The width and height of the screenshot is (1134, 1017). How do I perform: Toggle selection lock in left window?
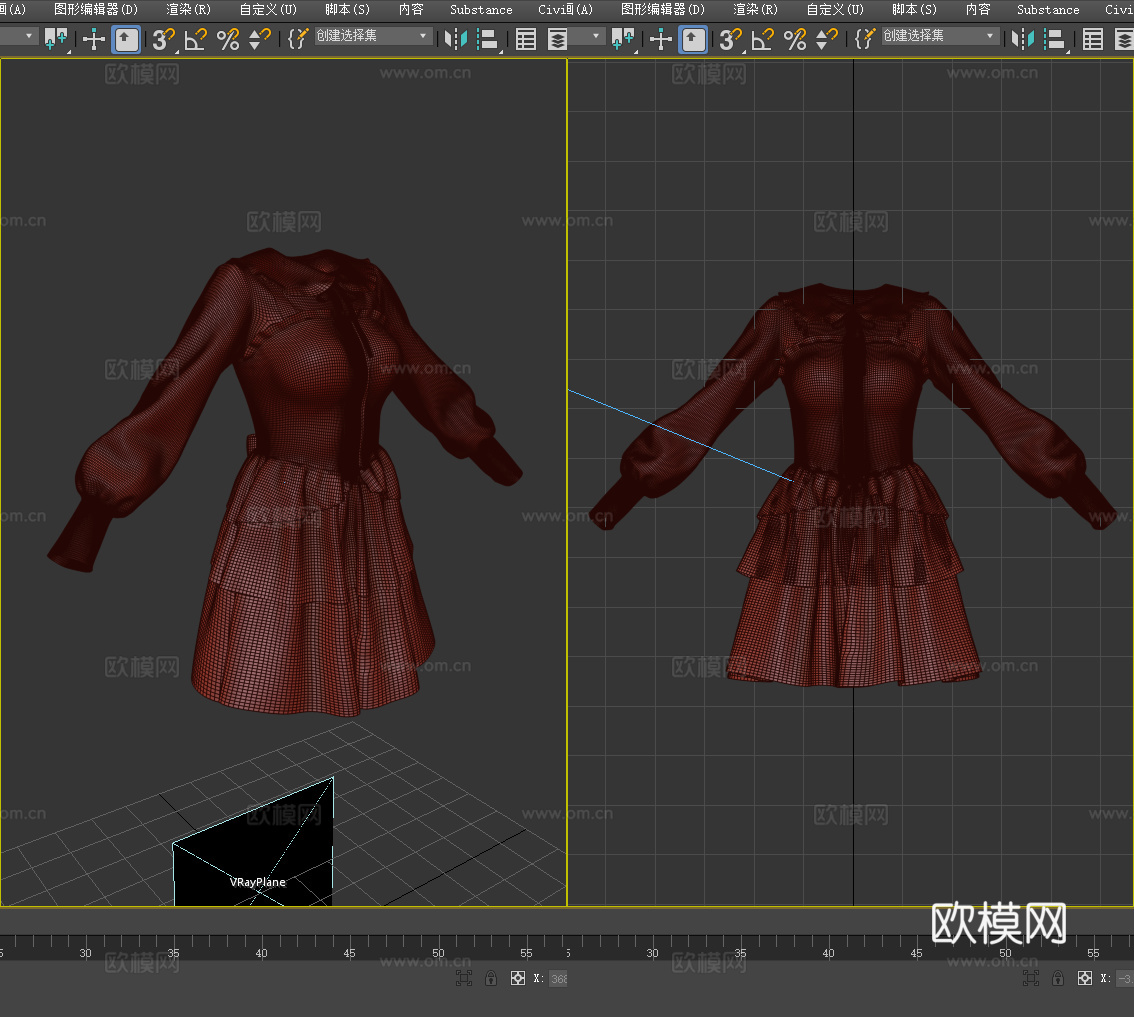tap(491, 978)
